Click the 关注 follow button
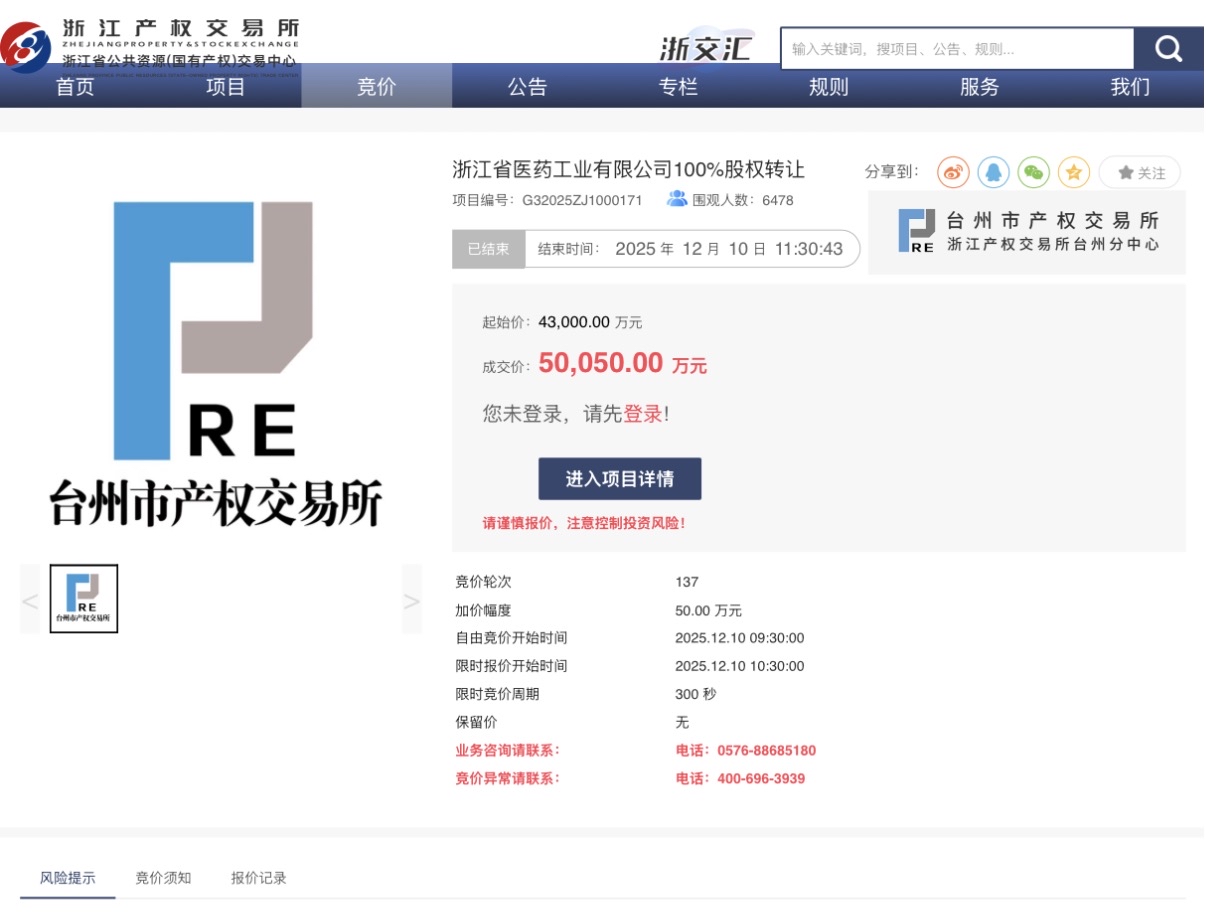Image resolution: width=1206 pixels, height=920 pixels. pos(1139,172)
